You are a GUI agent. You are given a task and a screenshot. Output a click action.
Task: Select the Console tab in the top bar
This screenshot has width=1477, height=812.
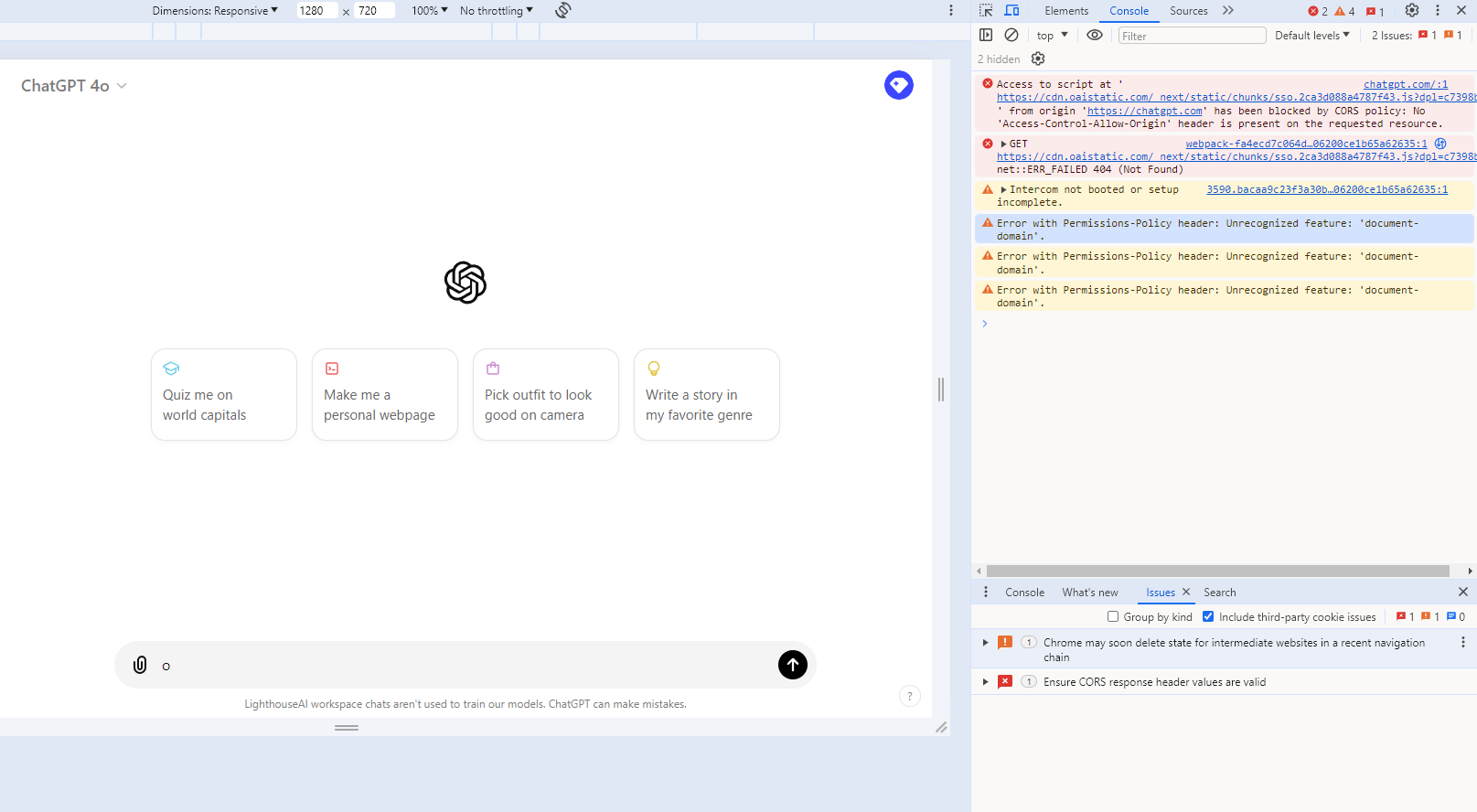[x=1129, y=11]
